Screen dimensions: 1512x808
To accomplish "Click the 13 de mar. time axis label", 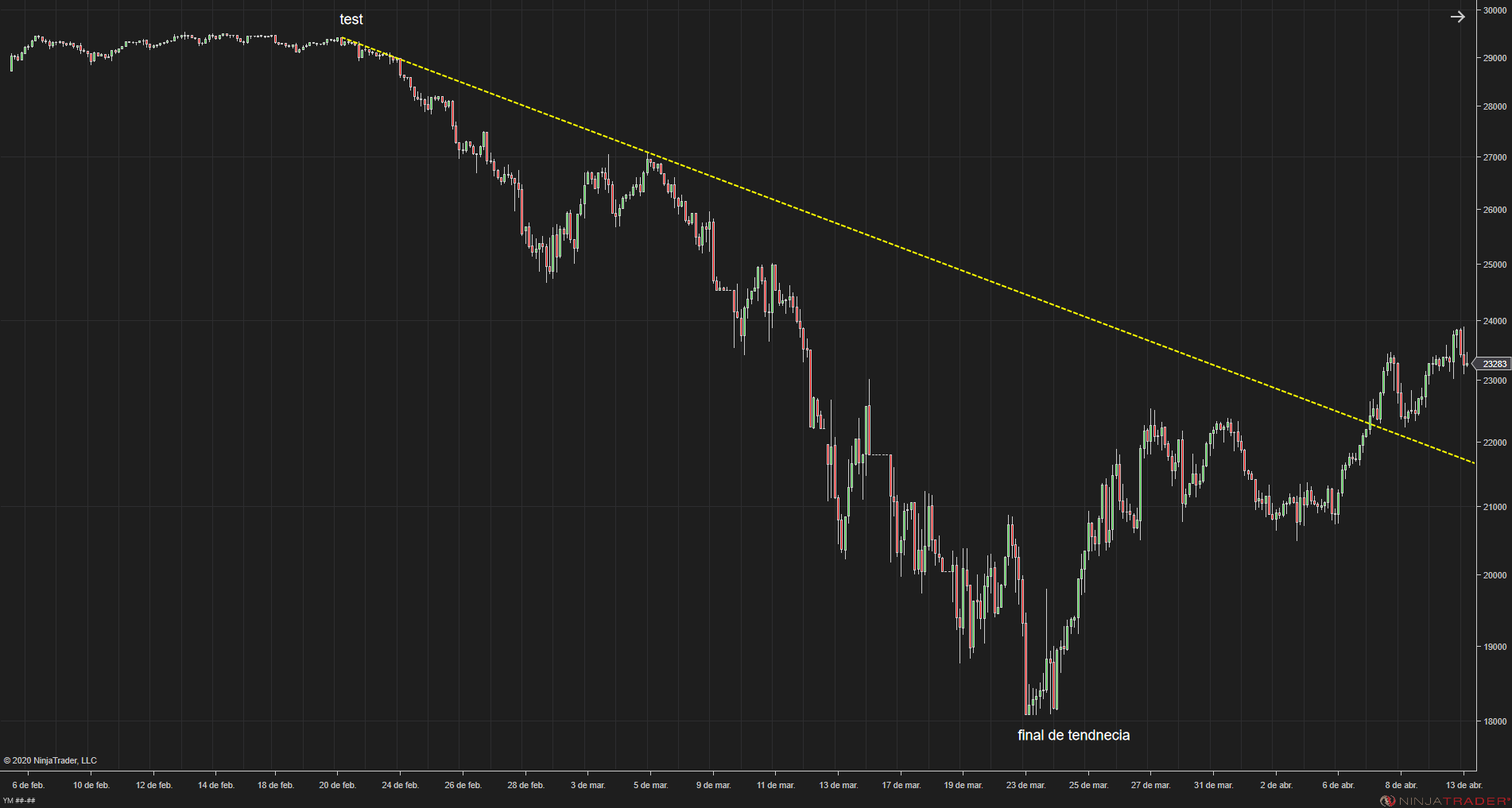I will coord(839,785).
